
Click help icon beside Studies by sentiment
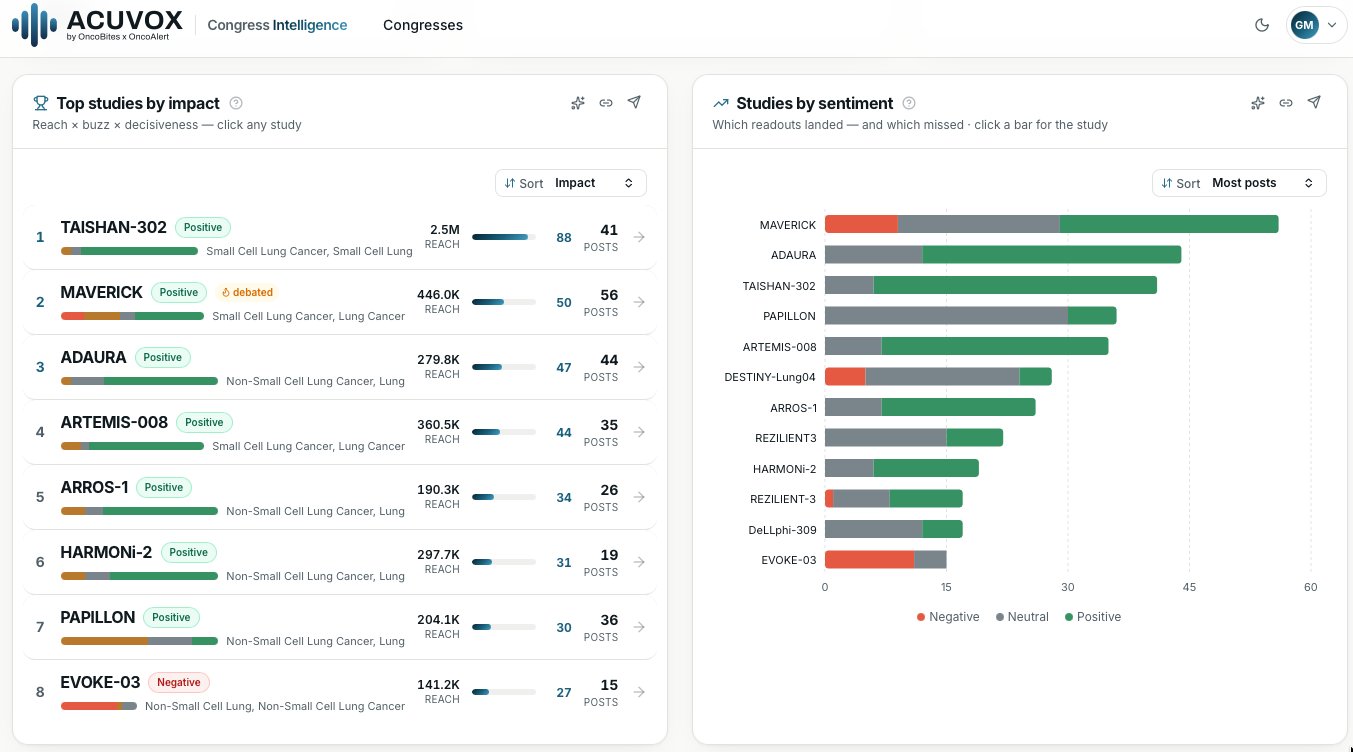point(909,103)
